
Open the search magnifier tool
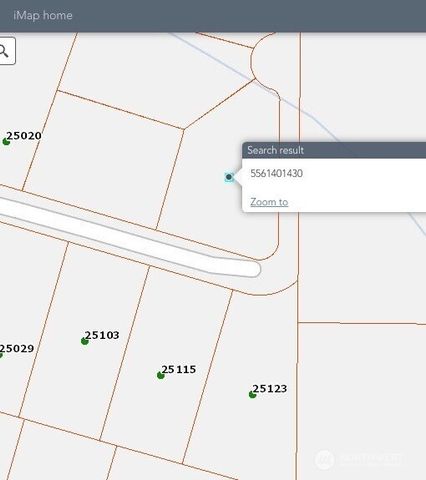coord(6,51)
